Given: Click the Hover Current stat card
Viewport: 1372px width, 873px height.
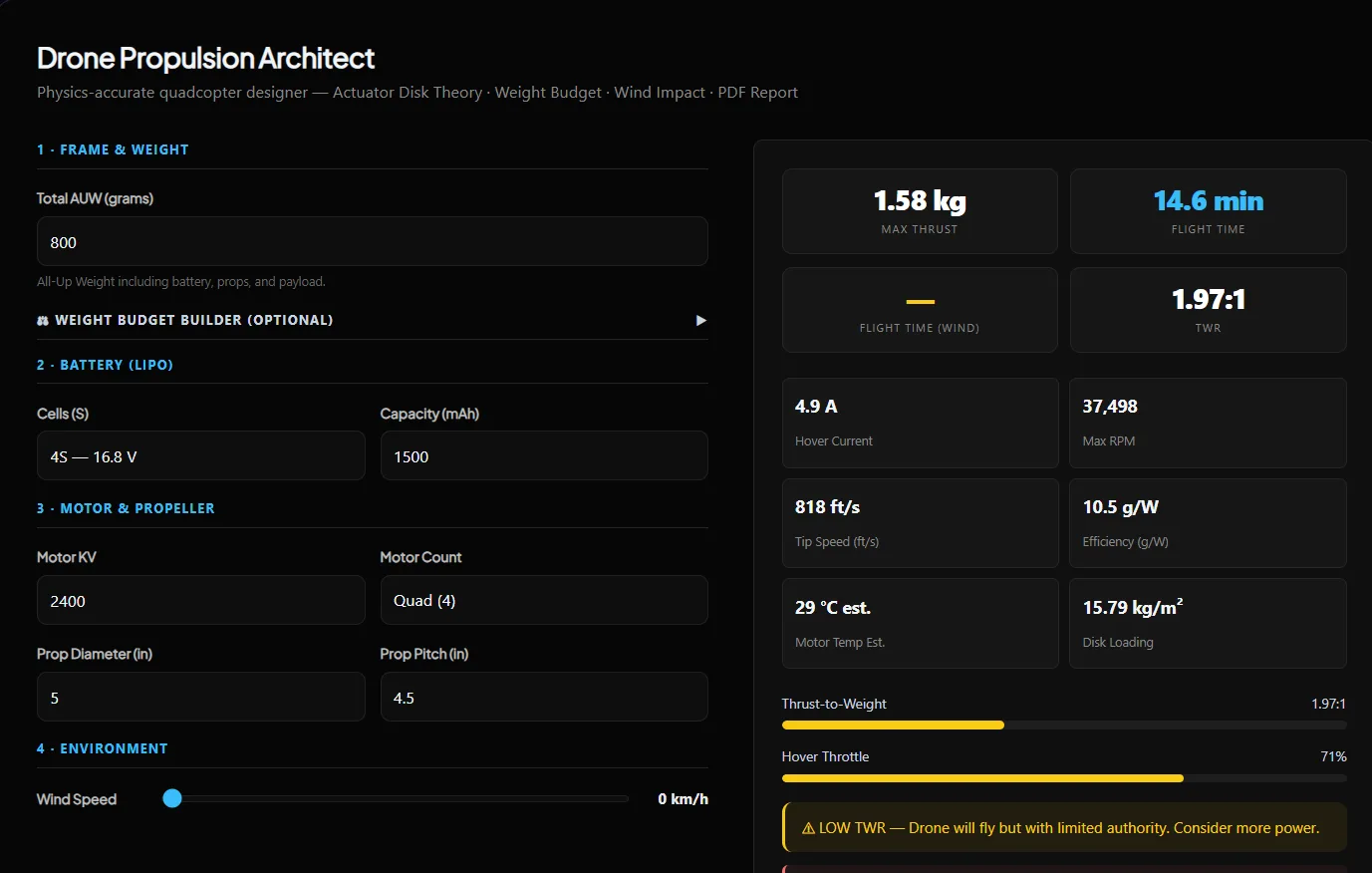Looking at the screenshot, I should 919,423.
